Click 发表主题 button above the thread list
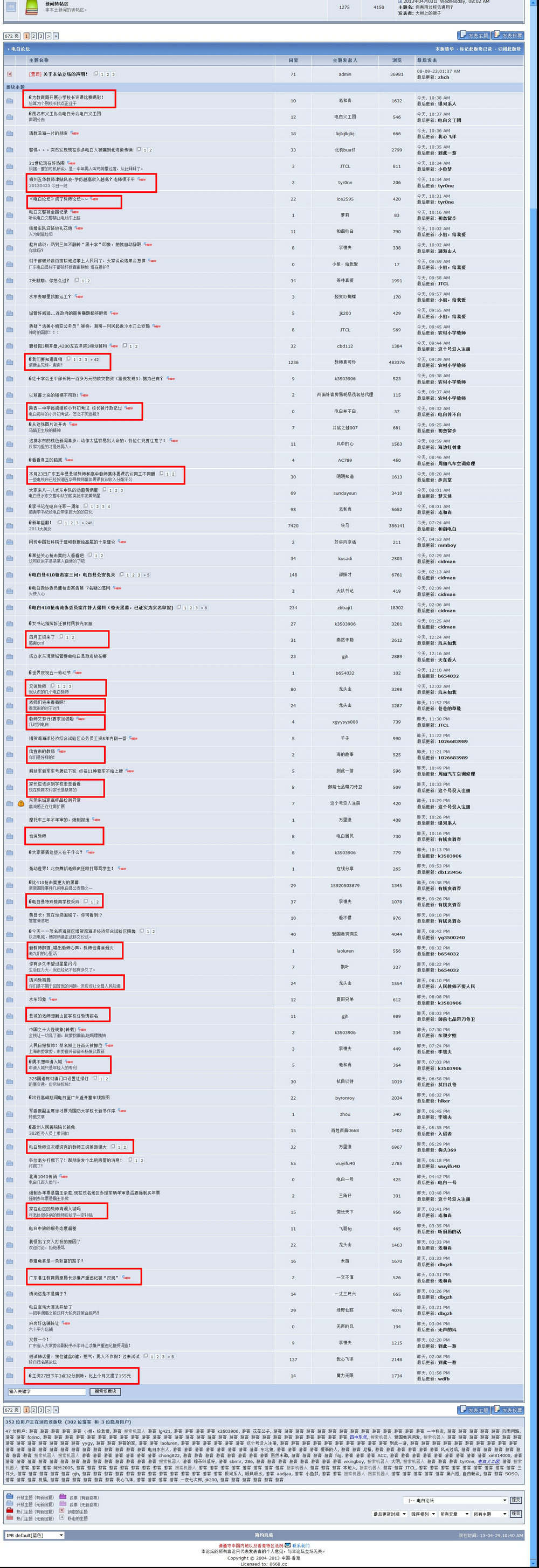This screenshot has width=539, height=1568. (474, 36)
